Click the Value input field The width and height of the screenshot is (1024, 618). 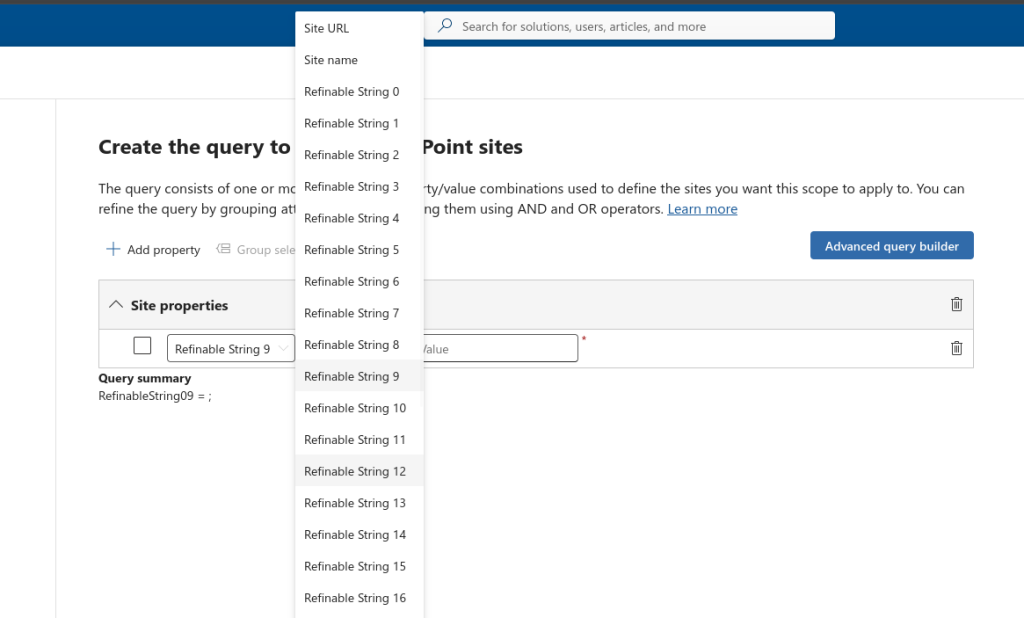click(x=500, y=348)
